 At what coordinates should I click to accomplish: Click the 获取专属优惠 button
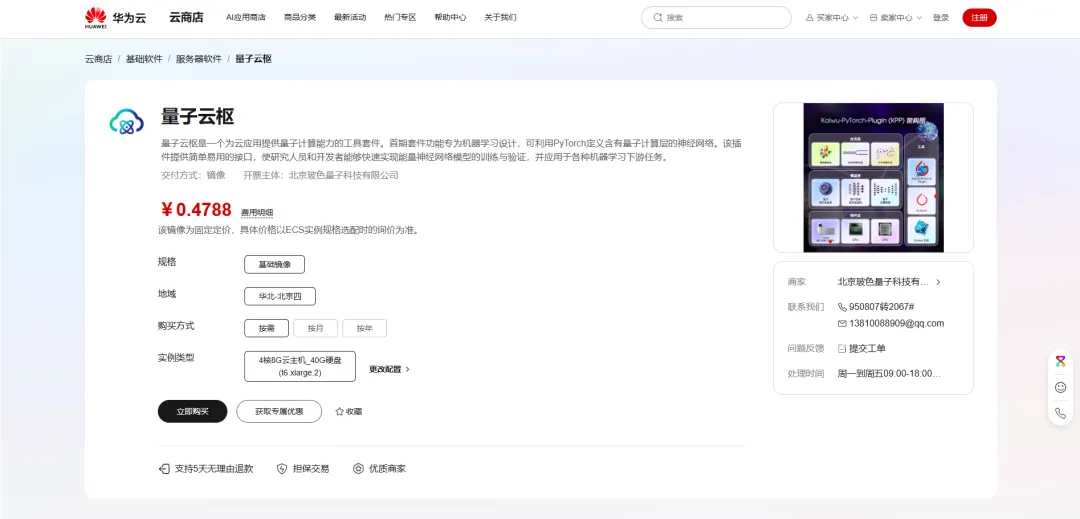point(279,411)
